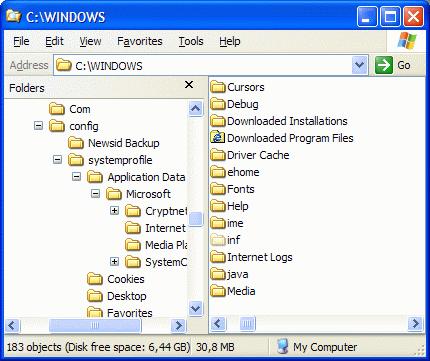Click the Cursors folder icon
The height and width of the screenshot is (361, 430).
[218, 87]
